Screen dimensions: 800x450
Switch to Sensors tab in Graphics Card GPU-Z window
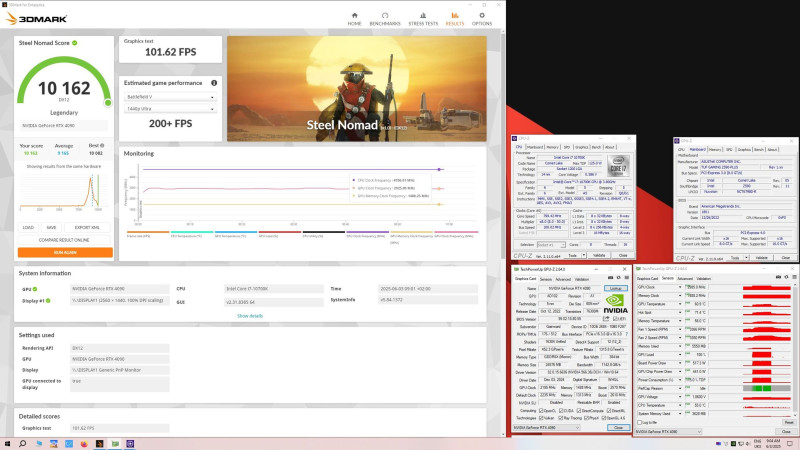tap(546, 279)
